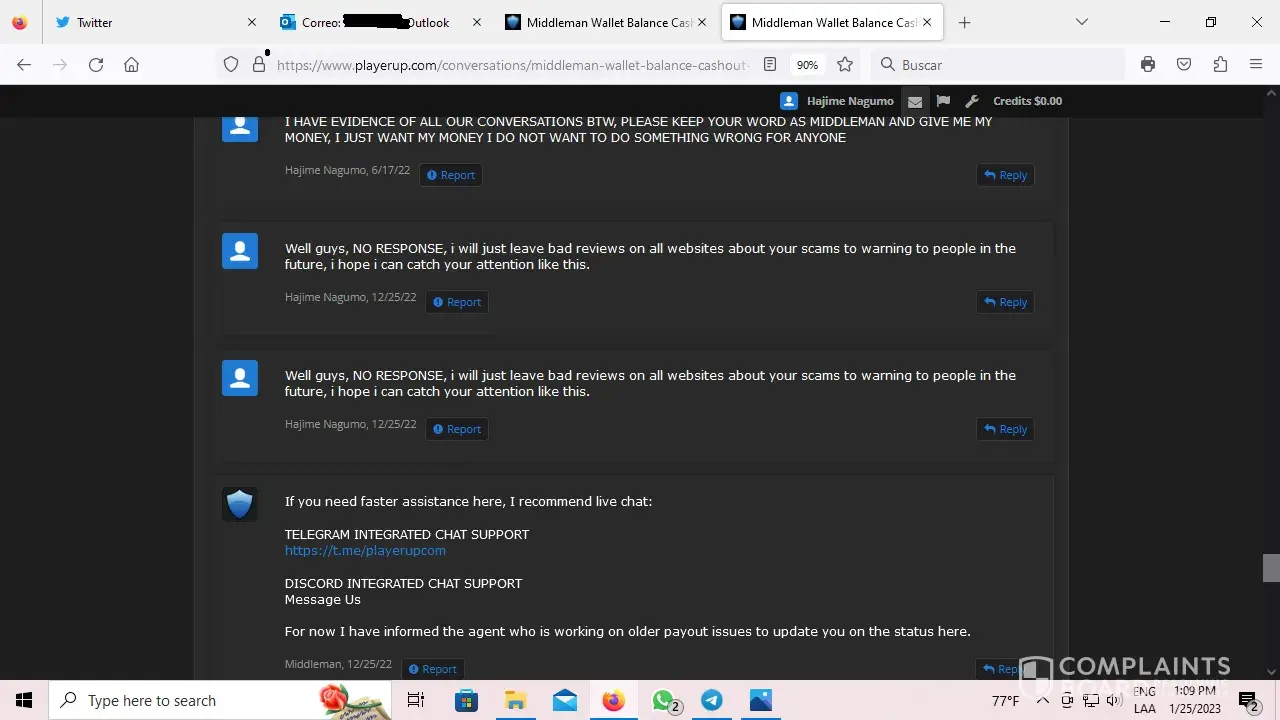Open the Firefox hamburger application menu
1280x720 pixels.
click(x=1256, y=65)
